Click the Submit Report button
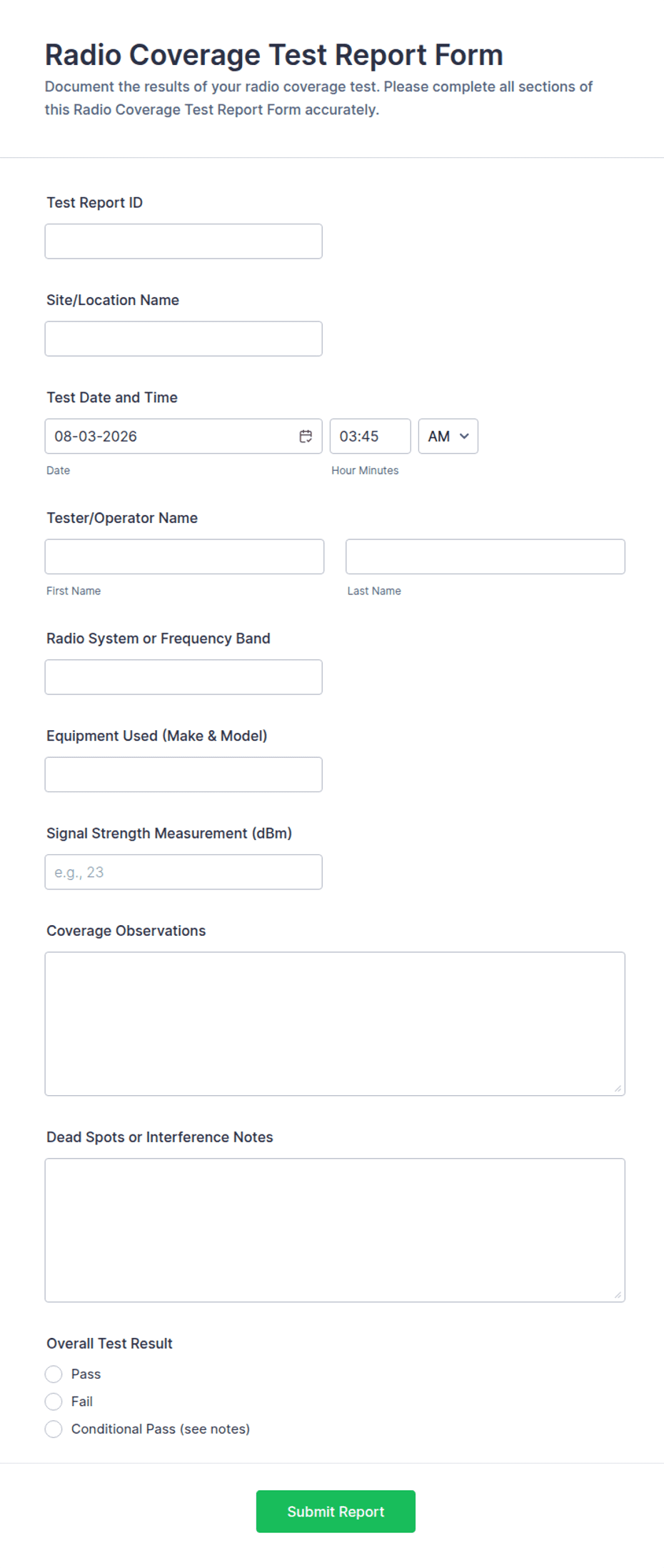This screenshot has height=1568, width=664. 336,1512
